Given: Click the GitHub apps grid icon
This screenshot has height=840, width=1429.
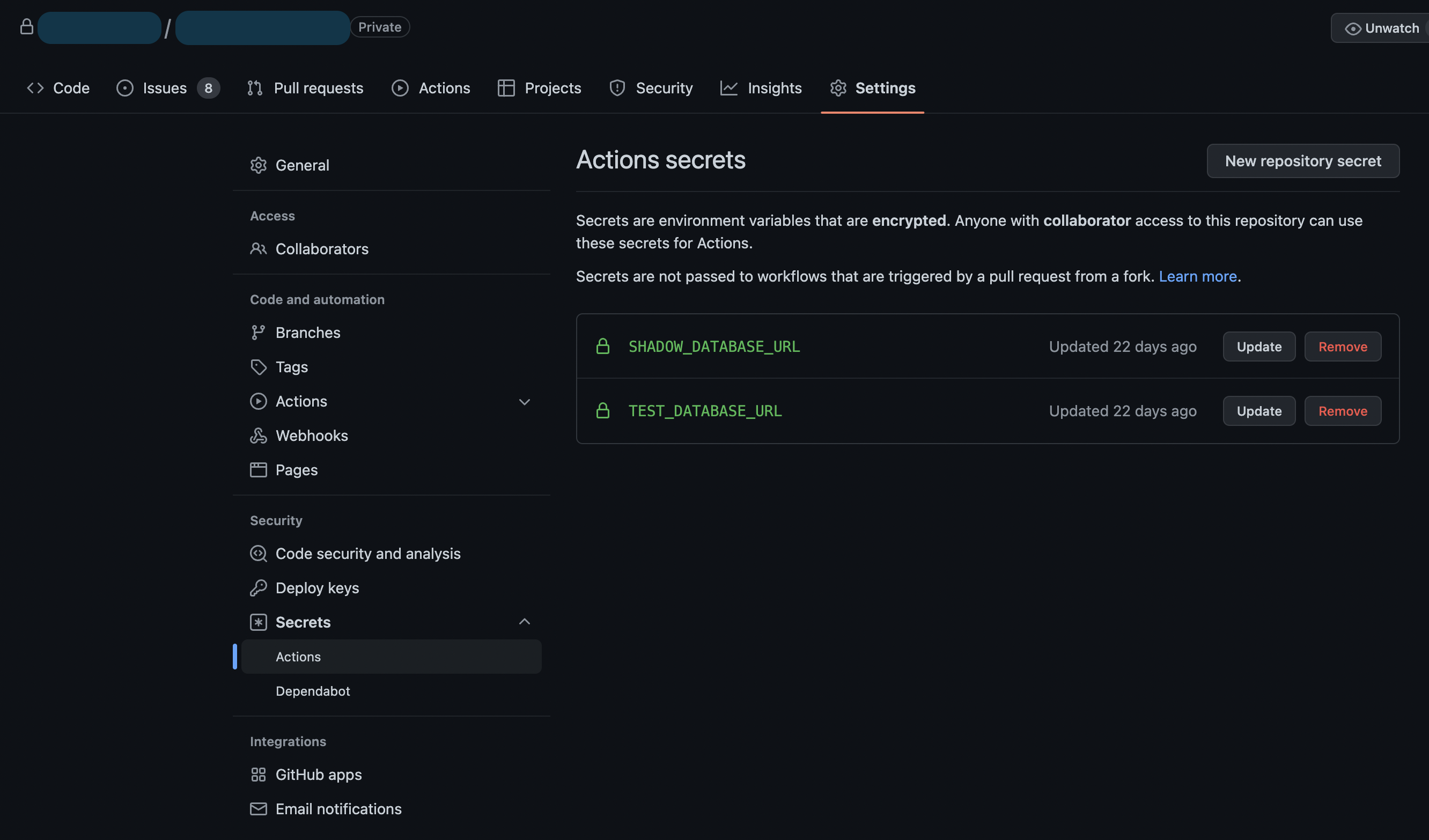Looking at the screenshot, I should [x=258, y=774].
